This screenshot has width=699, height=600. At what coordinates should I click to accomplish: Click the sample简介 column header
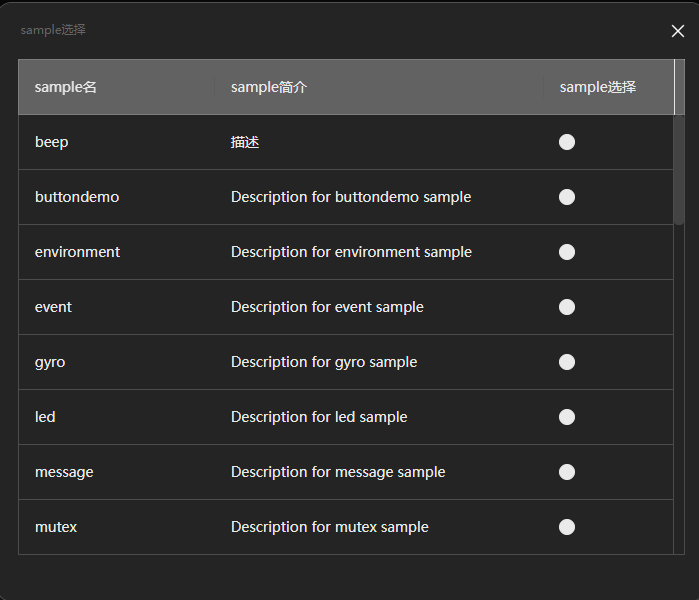(269, 87)
